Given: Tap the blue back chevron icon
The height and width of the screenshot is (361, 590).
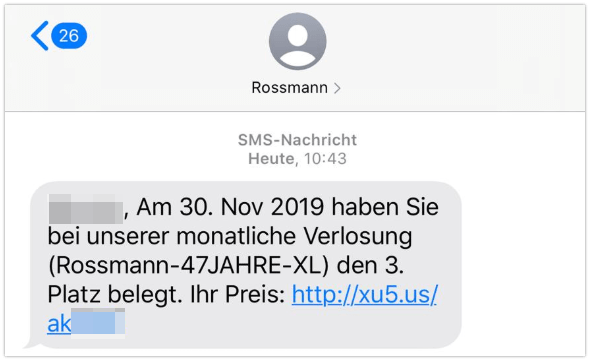Looking at the screenshot, I should coord(40,36).
